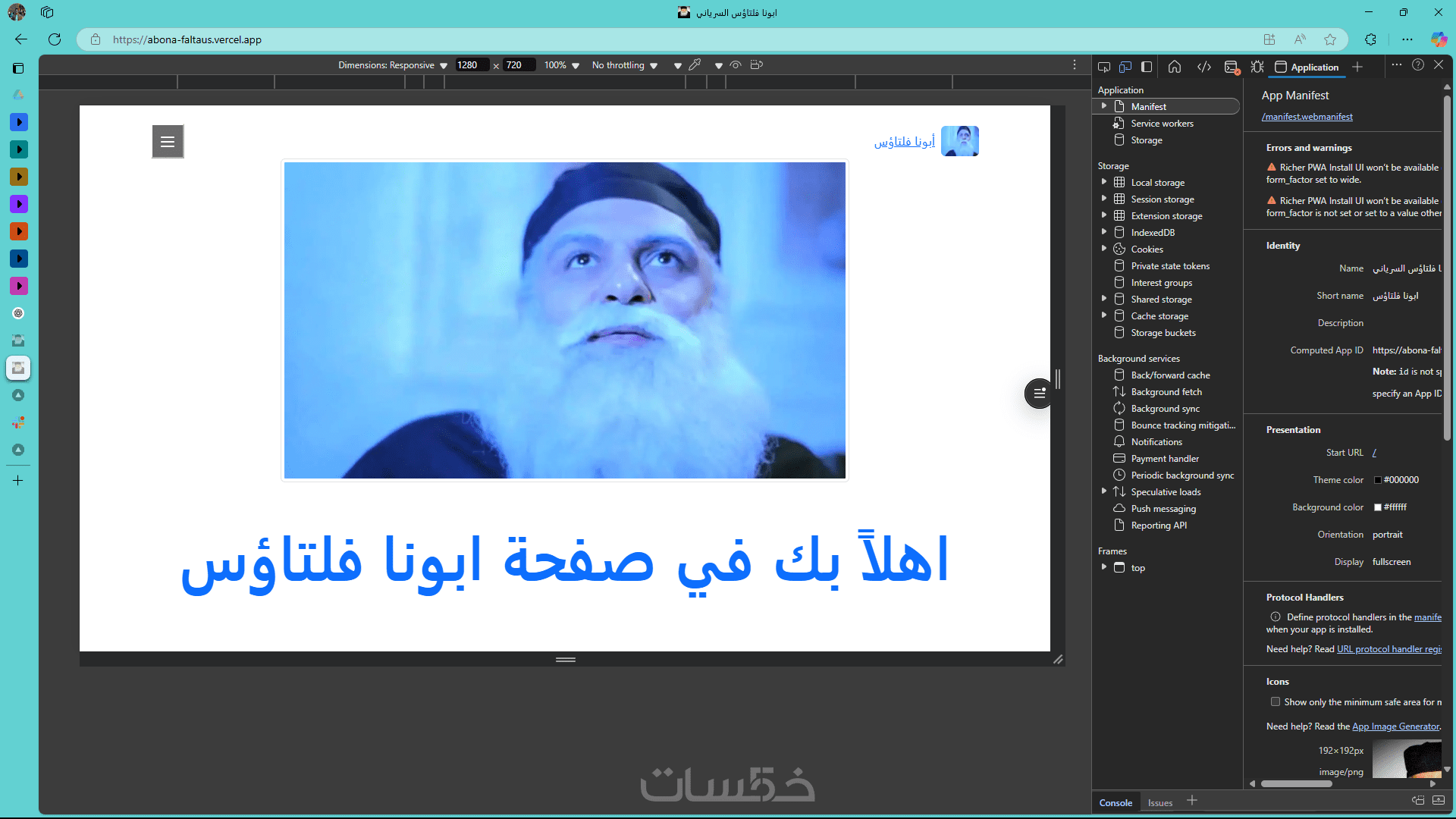This screenshot has height=819, width=1456.
Task: Toggle device emulation in DevTools
Action: [x=1125, y=67]
